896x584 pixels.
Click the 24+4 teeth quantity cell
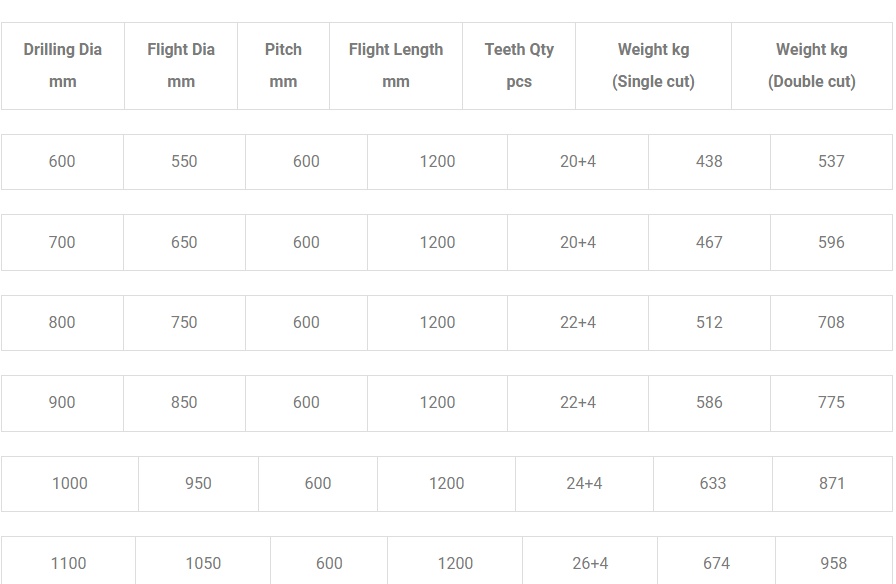584,483
